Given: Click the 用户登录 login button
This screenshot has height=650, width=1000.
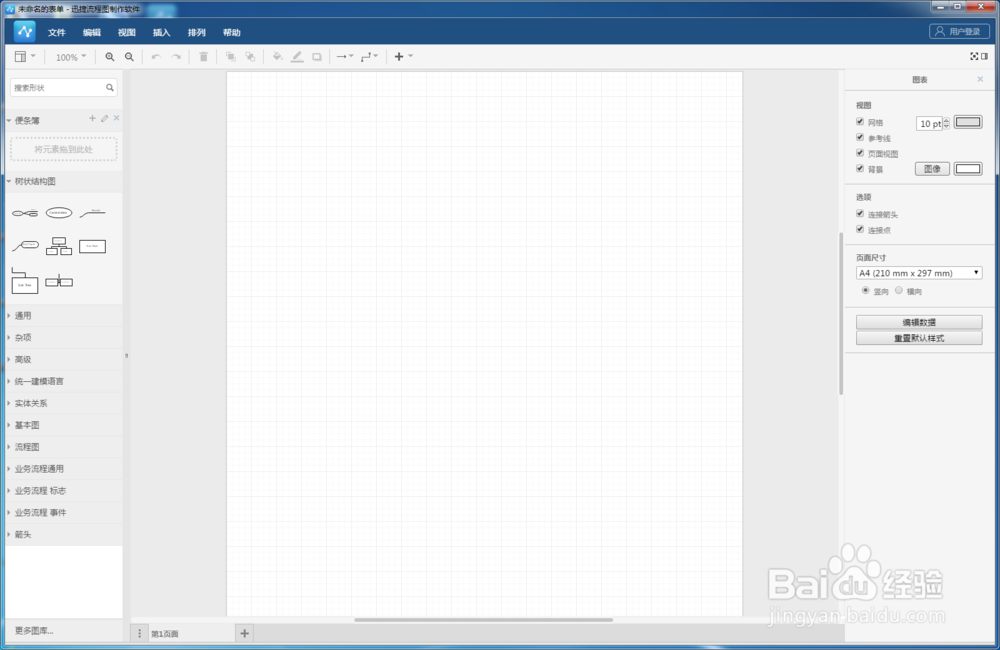Looking at the screenshot, I should tap(959, 31).
